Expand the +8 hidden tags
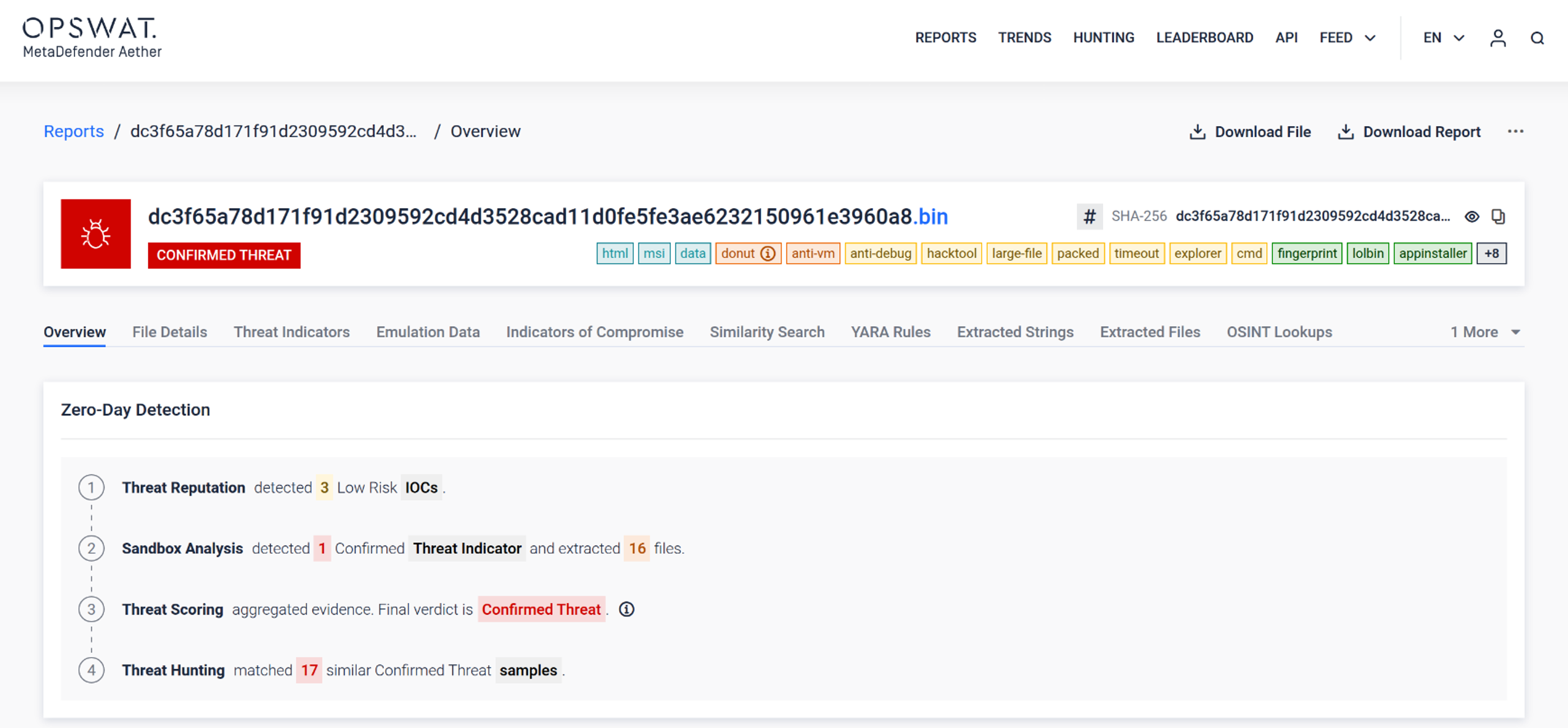This screenshot has width=1568, height=728. [1491, 253]
